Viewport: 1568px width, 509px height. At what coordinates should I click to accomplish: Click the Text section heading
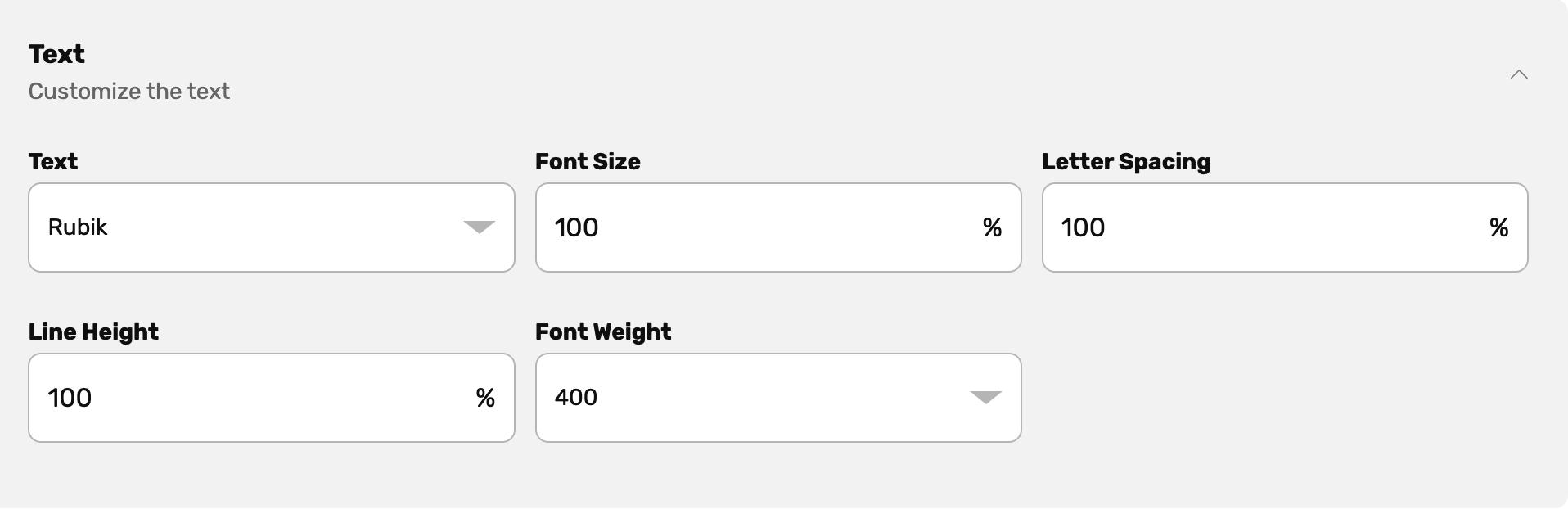click(x=56, y=54)
